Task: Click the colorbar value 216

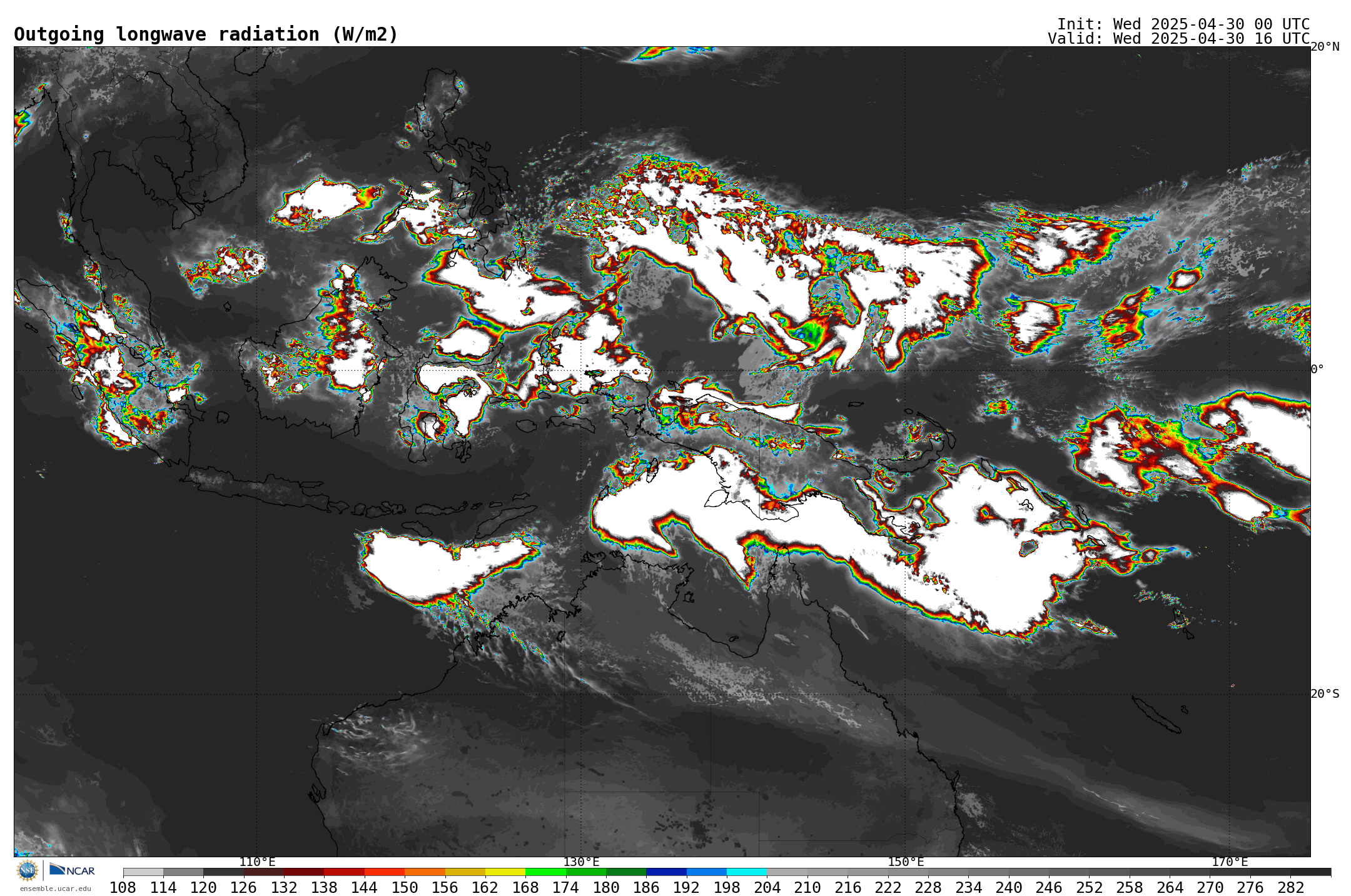Action: (x=848, y=887)
